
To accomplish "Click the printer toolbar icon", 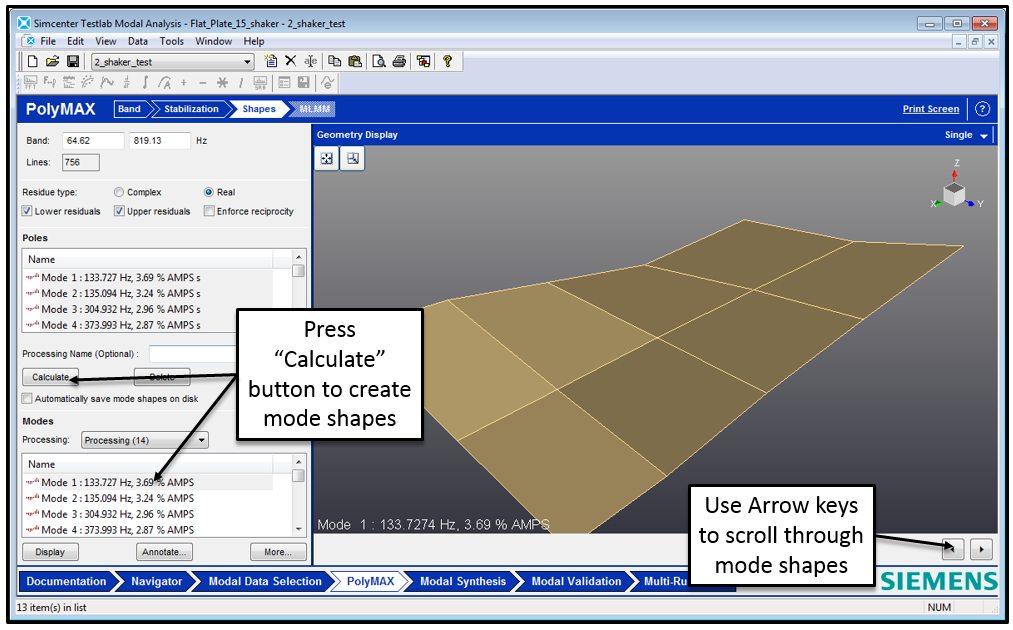I will 399,61.
